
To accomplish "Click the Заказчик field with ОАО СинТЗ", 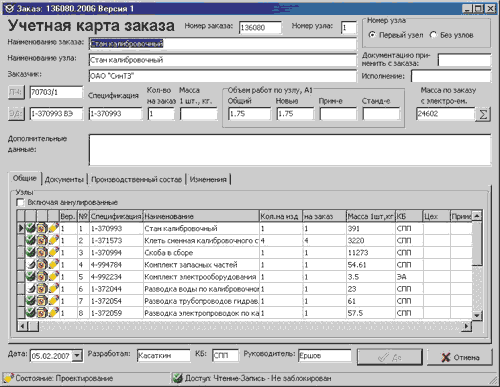I will (x=223, y=76).
